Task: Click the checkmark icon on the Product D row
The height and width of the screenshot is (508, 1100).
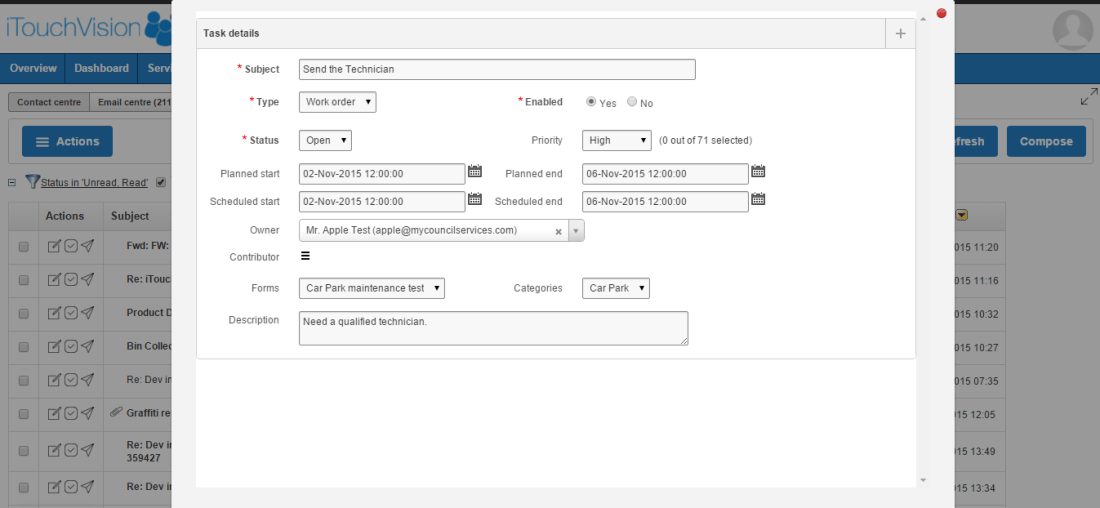Action: click(x=71, y=312)
